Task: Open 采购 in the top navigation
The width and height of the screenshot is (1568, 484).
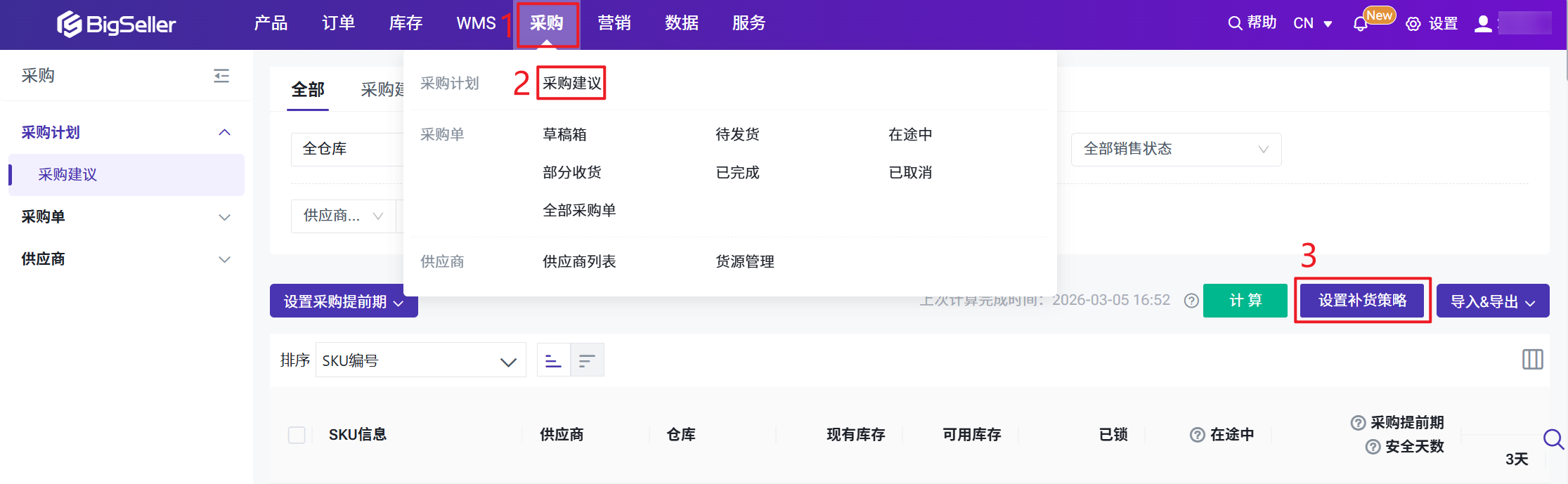Action: point(547,24)
